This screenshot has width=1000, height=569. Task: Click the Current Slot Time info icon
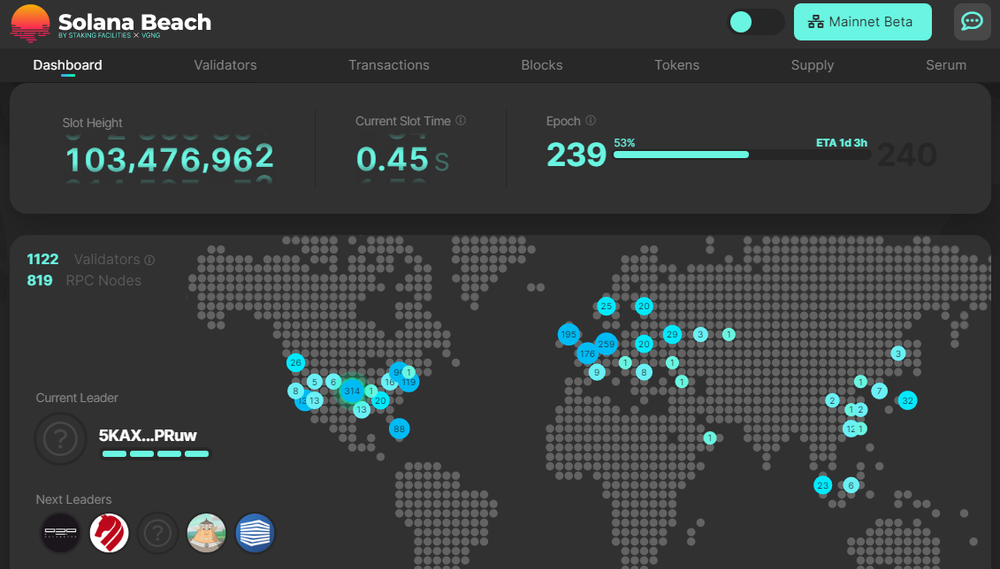pos(460,120)
